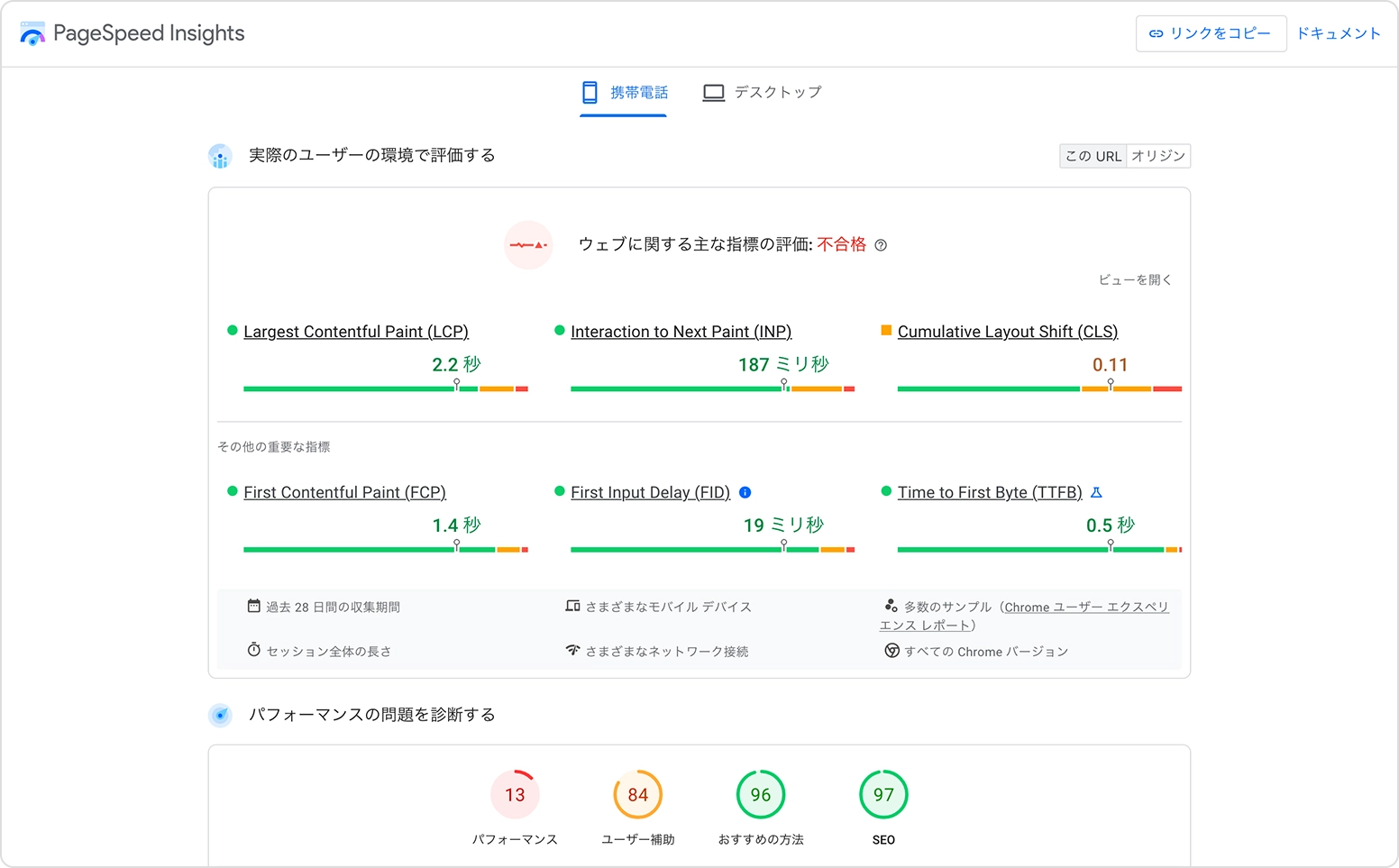
Task: Click the calendar icon for 過去 28 日間の収集期間
Action: (254, 606)
